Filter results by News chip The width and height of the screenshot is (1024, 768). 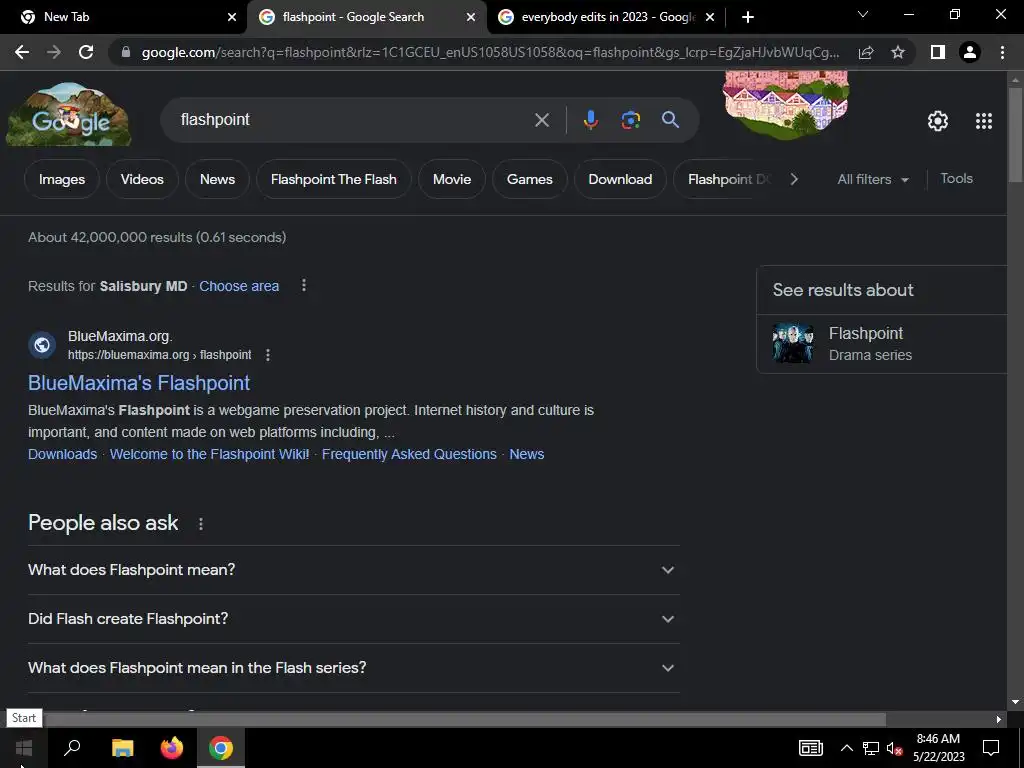click(217, 179)
